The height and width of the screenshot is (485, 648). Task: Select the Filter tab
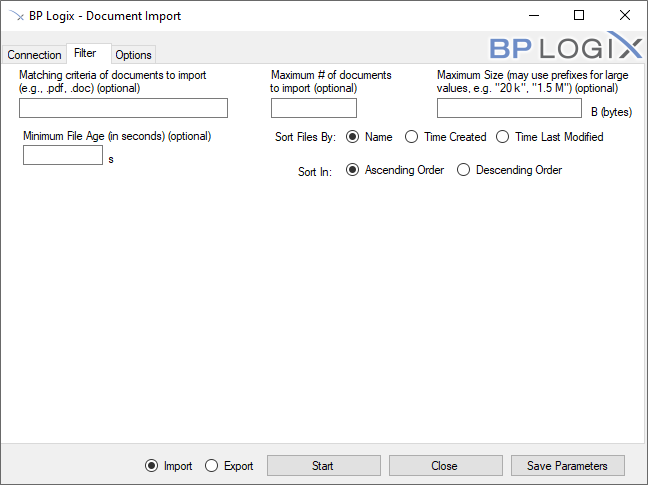pyautogui.click(x=85, y=53)
